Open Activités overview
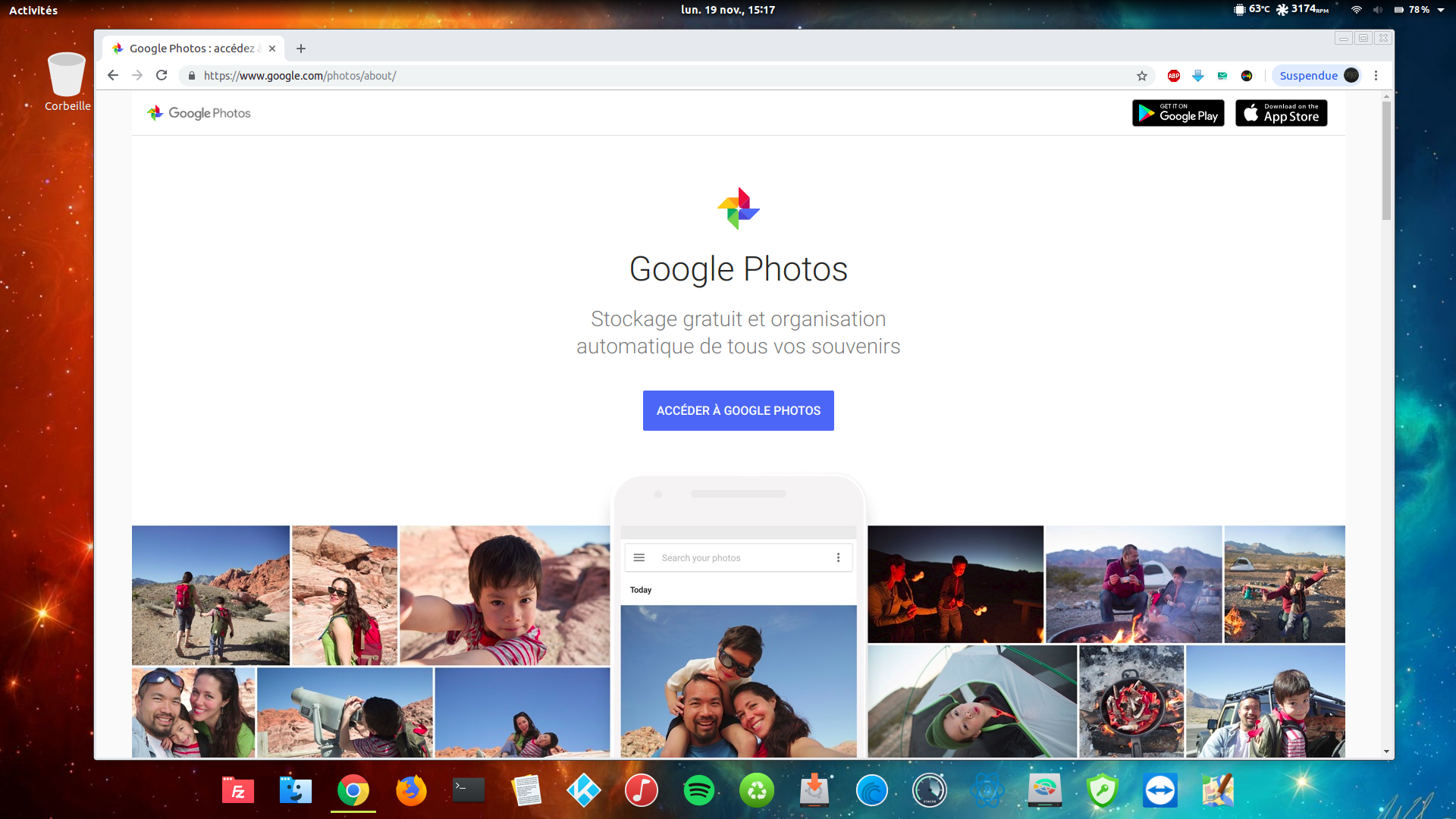The width and height of the screenshot is (1456, 819). click(x=33, y=10)
